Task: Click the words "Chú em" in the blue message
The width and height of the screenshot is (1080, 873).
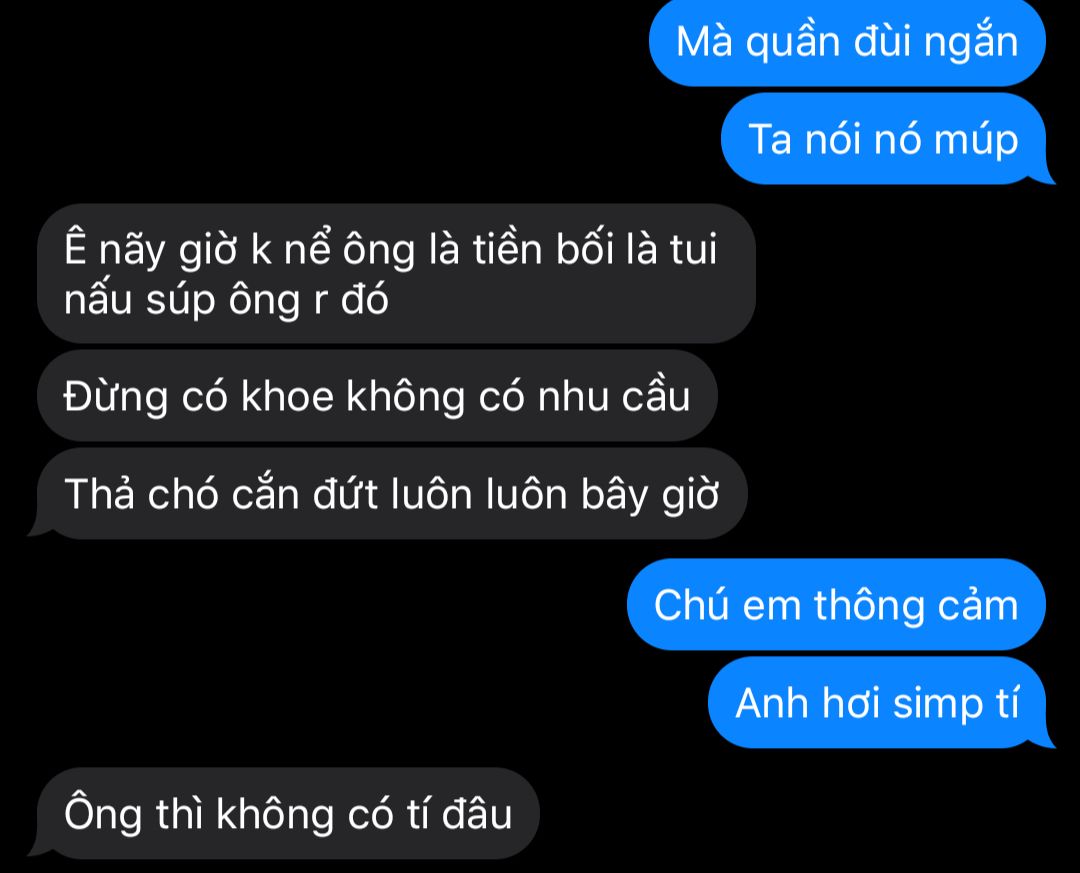Action: click(727, 605)
